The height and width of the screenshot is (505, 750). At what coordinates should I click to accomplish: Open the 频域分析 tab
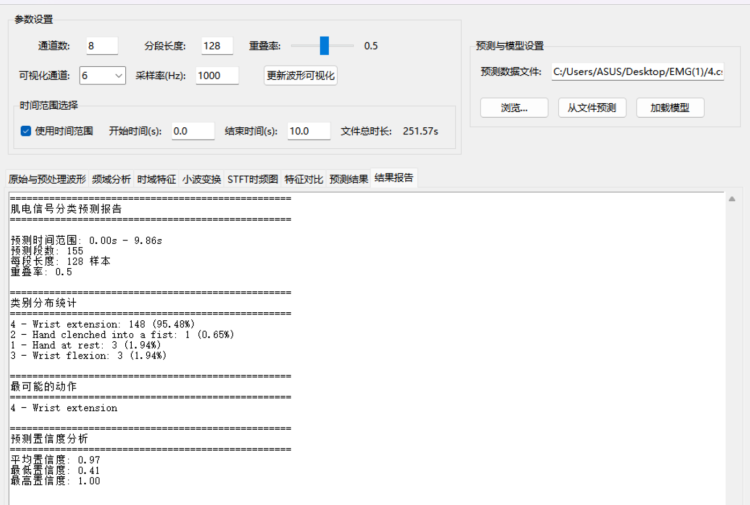pyautogui.click(x=111, y=180)
